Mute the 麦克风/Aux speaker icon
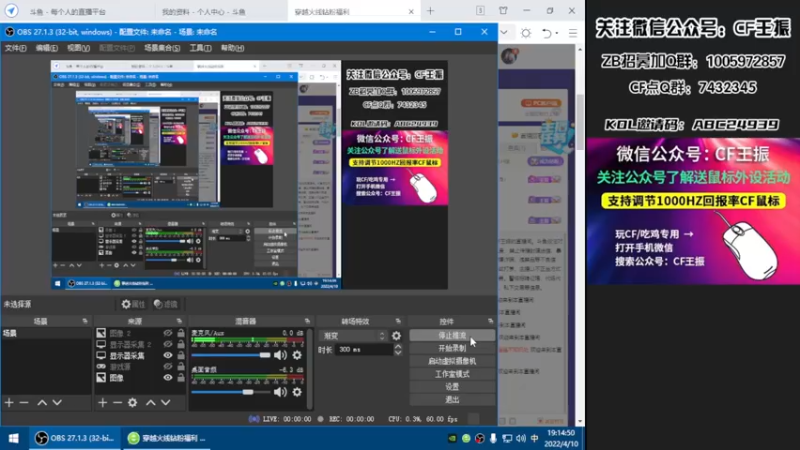This screenshot has height=450, width=800. 280,355
